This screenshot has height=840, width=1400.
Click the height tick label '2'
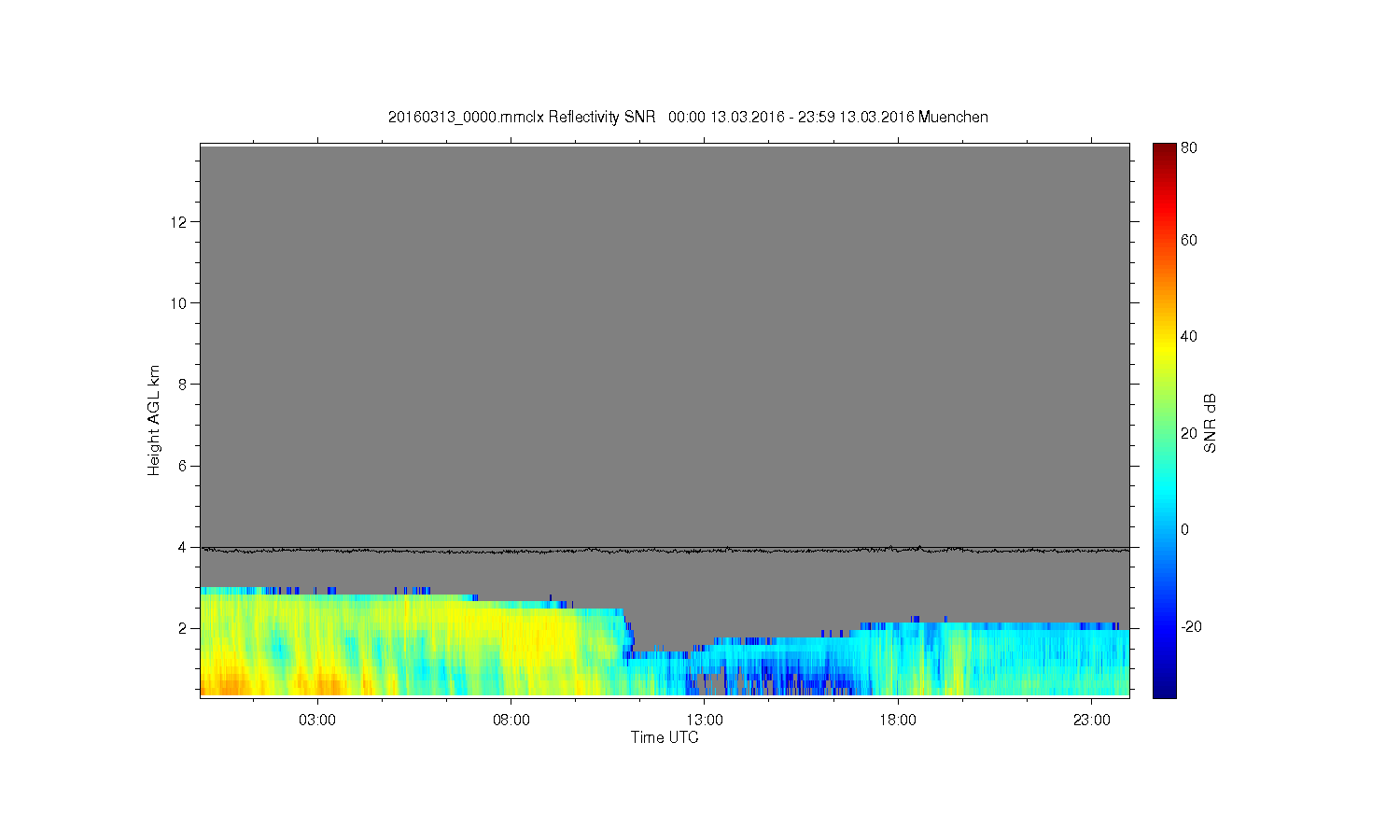click(183, 628)
